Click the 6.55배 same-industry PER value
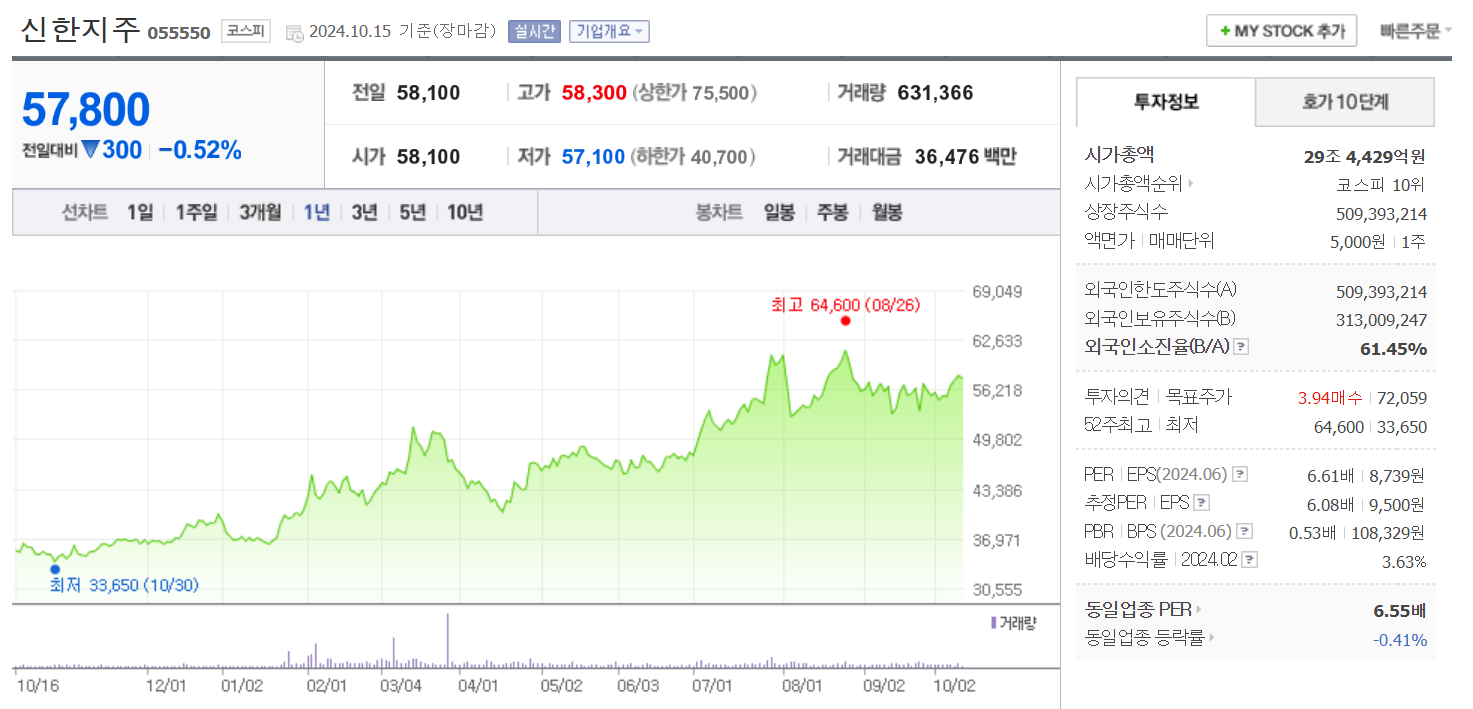The image size is (1473, 709). tap(1400, 610)
